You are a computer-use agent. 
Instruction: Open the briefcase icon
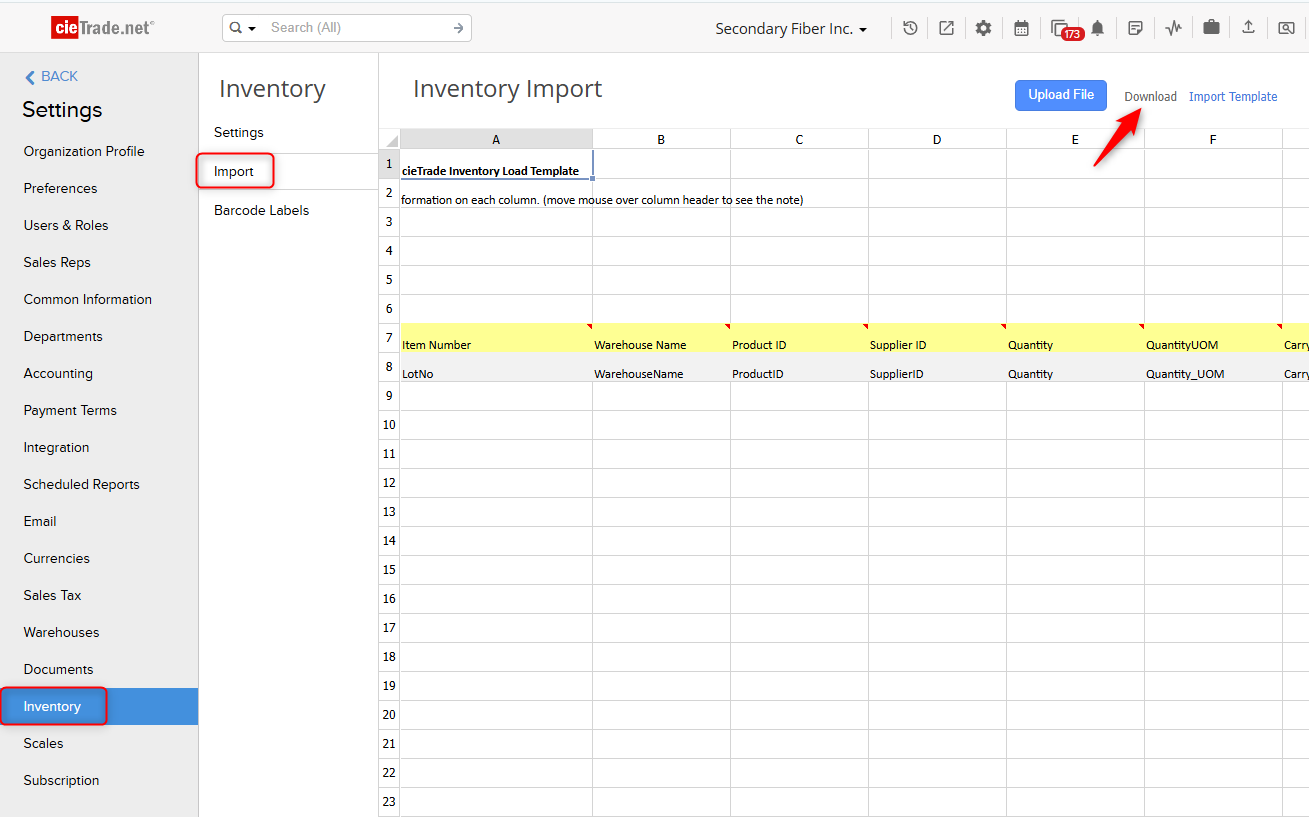coord(1211,28)
